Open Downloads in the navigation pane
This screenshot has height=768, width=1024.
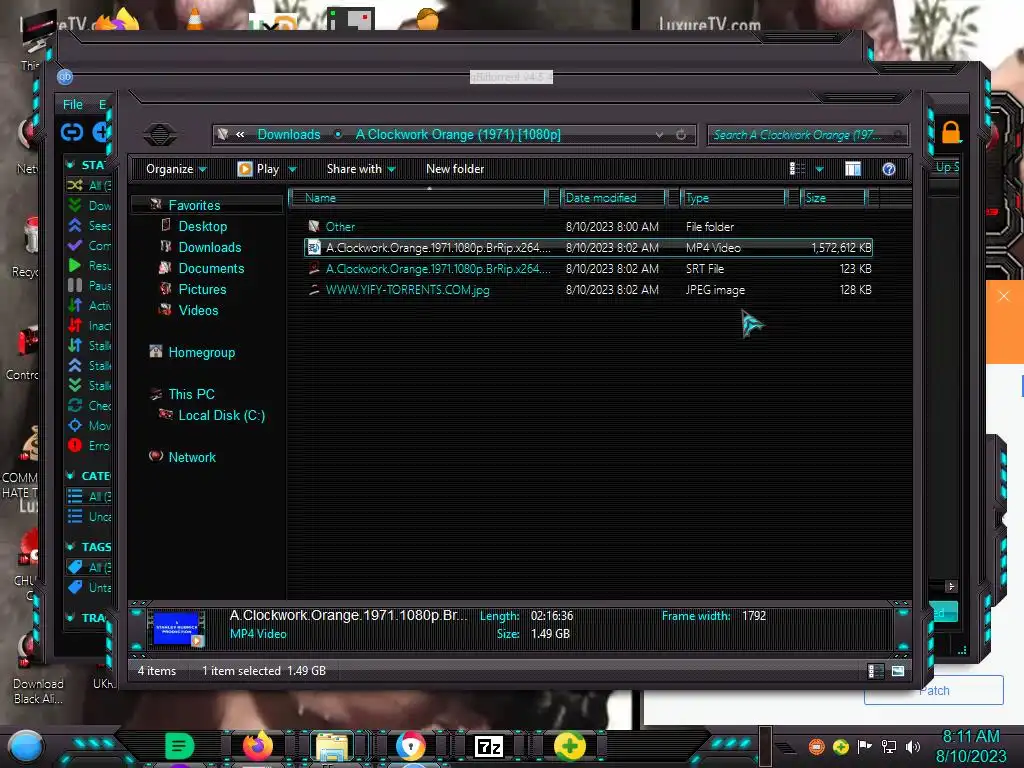tap(210, 248)
